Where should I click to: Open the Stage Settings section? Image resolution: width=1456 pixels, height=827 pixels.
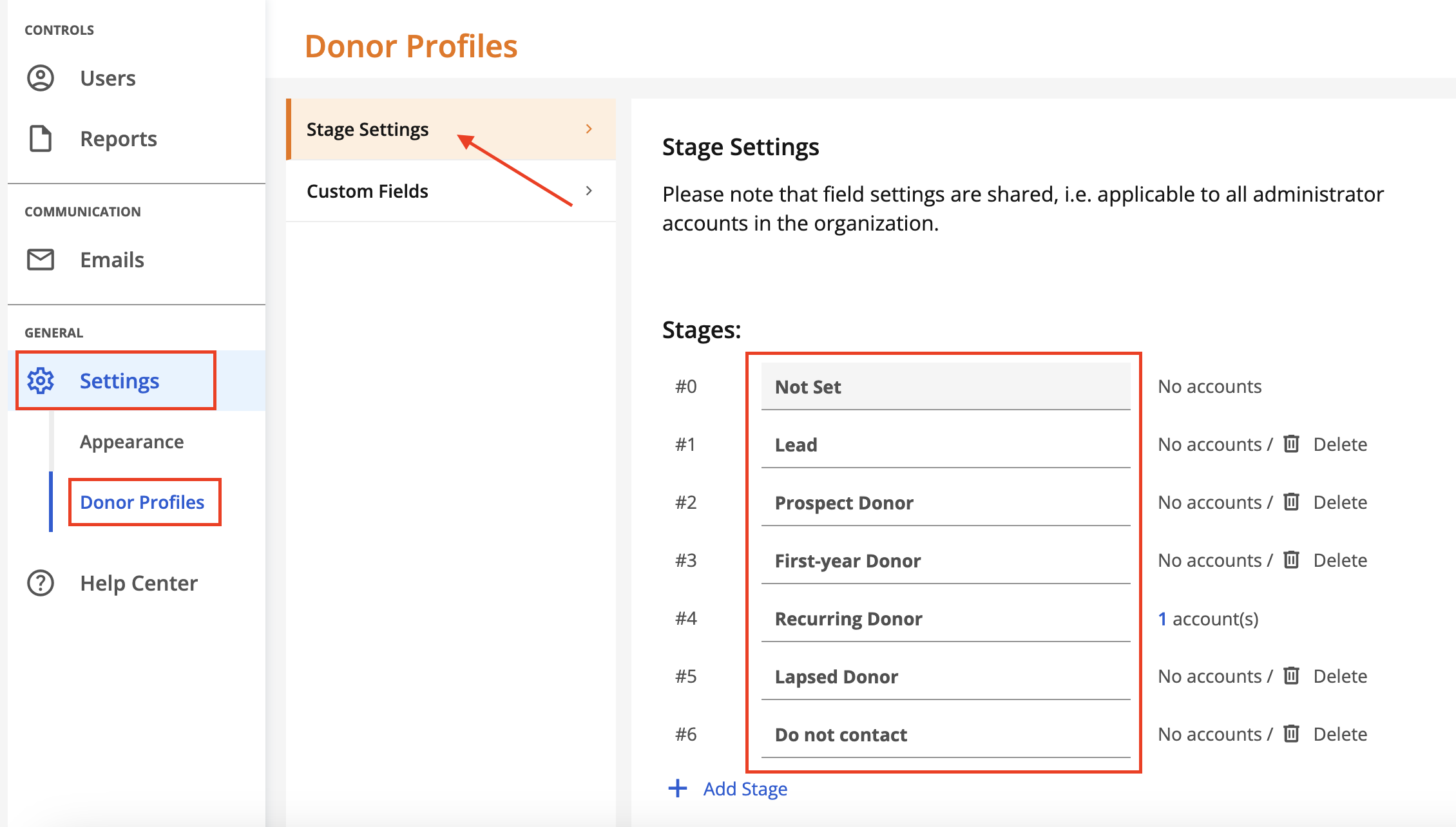(x=367, y=129)
